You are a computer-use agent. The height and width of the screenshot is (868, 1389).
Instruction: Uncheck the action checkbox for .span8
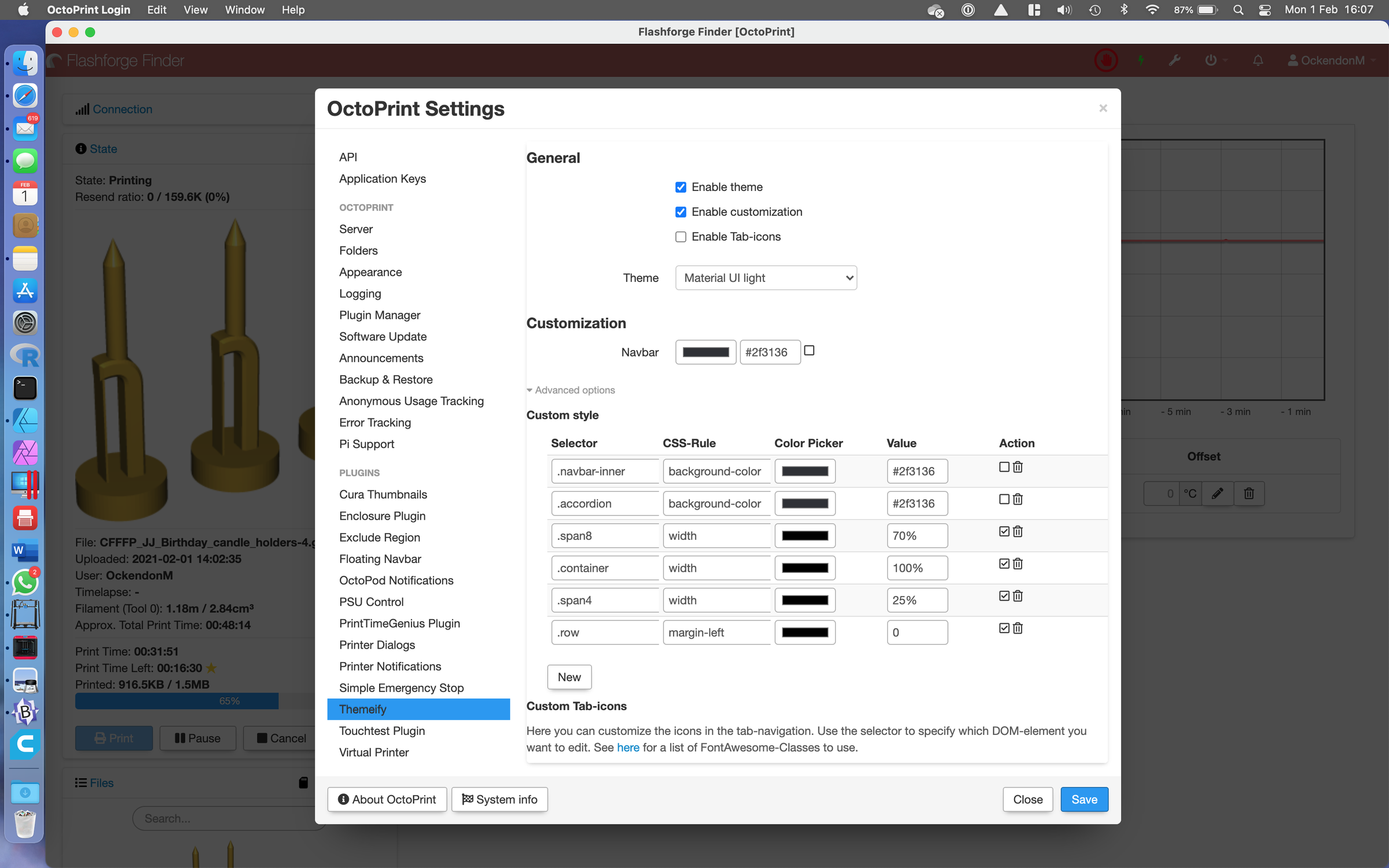click(x=1004, y=531)
